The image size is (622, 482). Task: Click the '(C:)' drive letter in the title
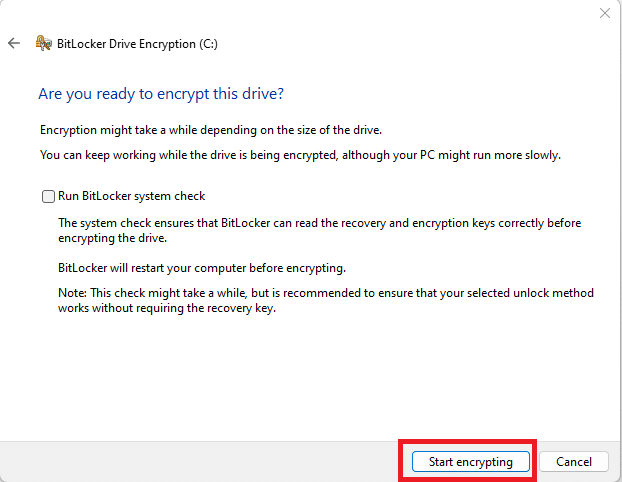pos(208,44)
